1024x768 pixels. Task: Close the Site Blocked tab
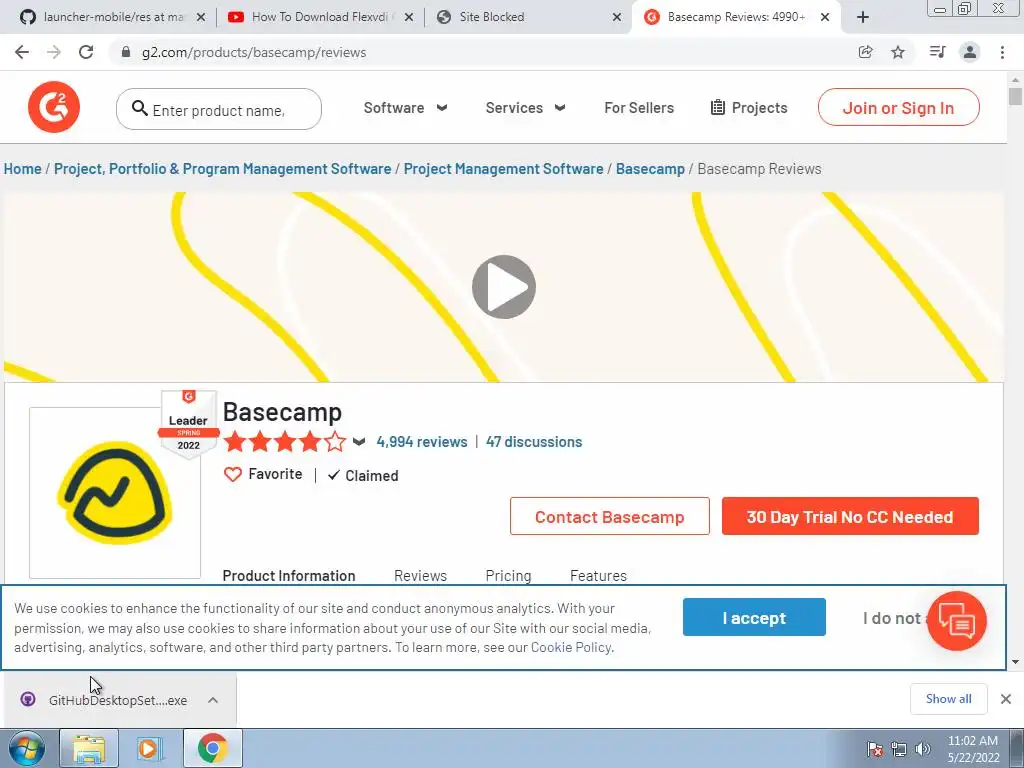pos(616,17)
